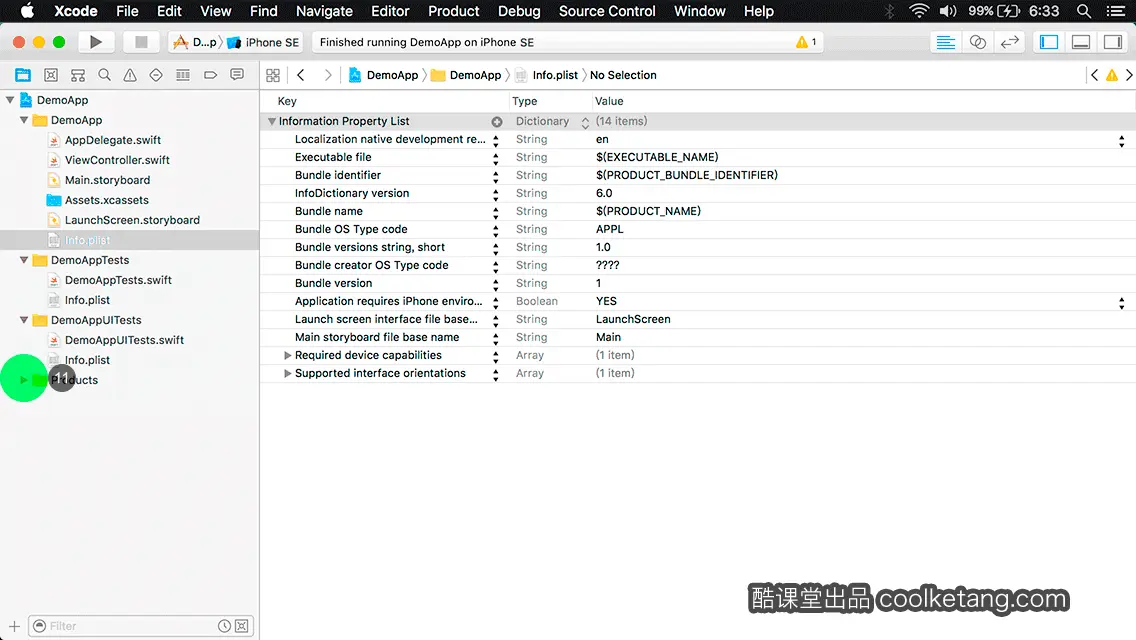Expand the Products group
The height and width of the screenshot is (640, 1136).
tap(24, 380)
